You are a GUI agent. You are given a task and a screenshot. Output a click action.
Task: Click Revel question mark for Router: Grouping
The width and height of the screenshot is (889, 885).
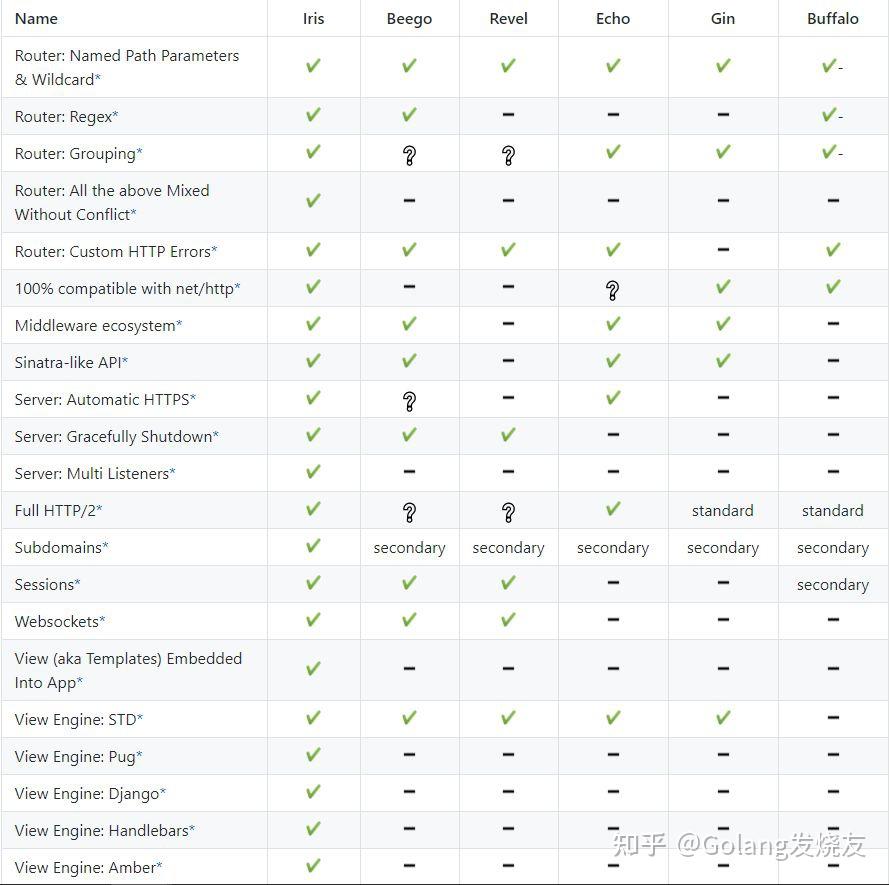pyautogui.click(x=508, y=155)
